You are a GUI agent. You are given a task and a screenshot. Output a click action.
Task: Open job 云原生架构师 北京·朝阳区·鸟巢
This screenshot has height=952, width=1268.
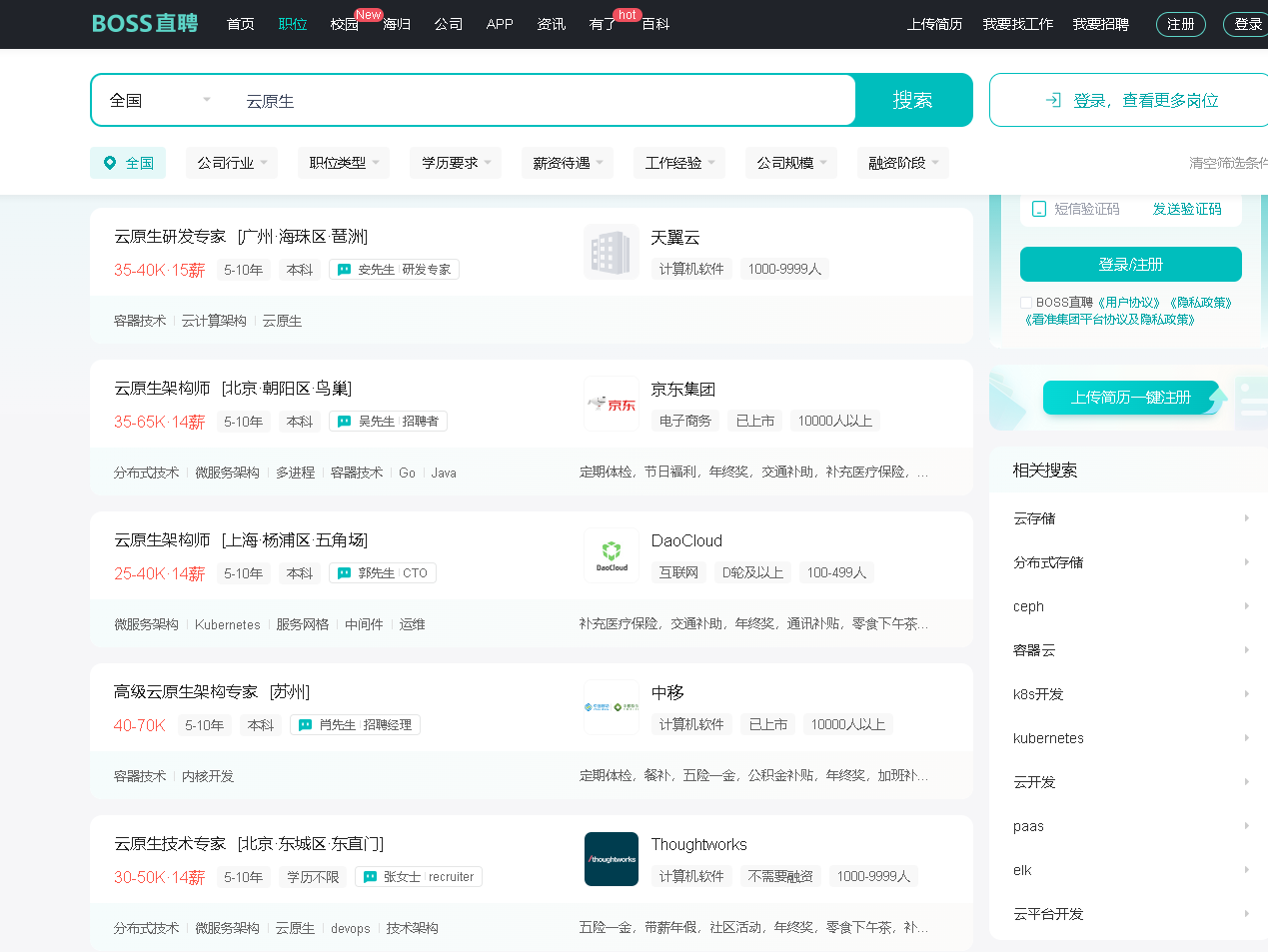(233, 389)
